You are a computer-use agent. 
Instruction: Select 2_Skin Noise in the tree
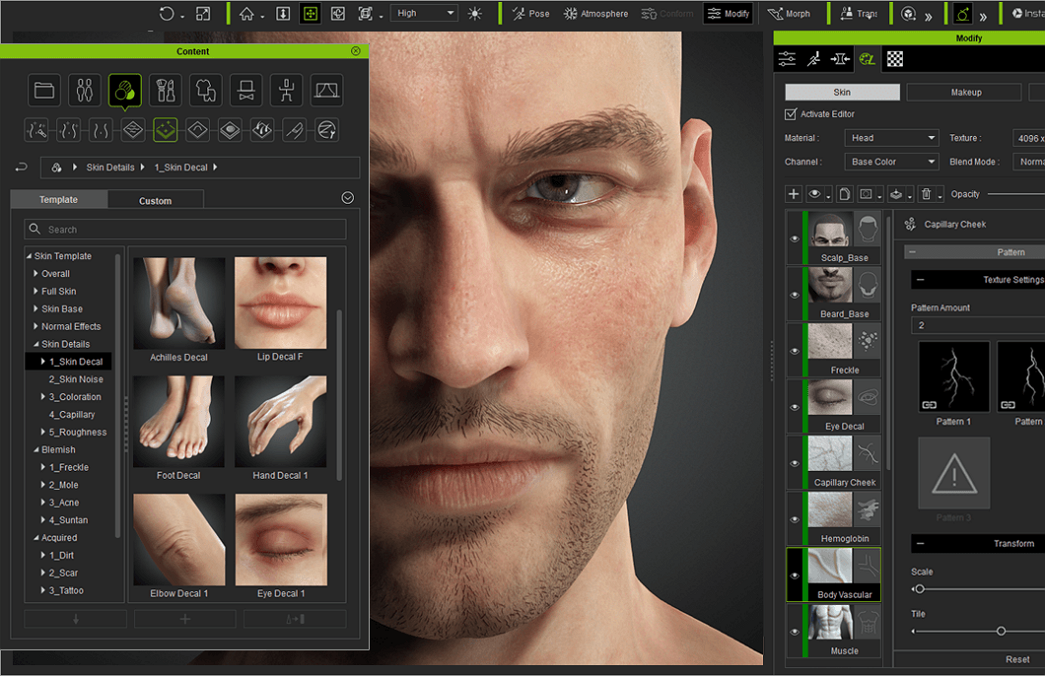tap(76, 379)
